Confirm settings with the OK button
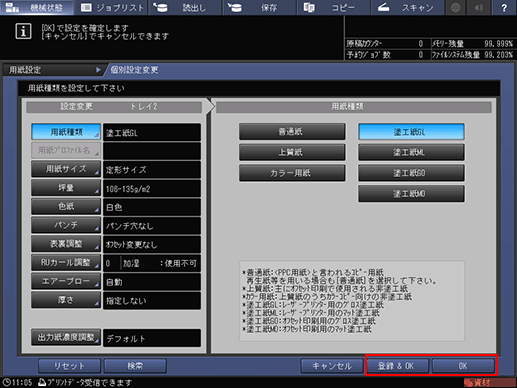The height and width of the screenshot is (388, 517). 463,366
